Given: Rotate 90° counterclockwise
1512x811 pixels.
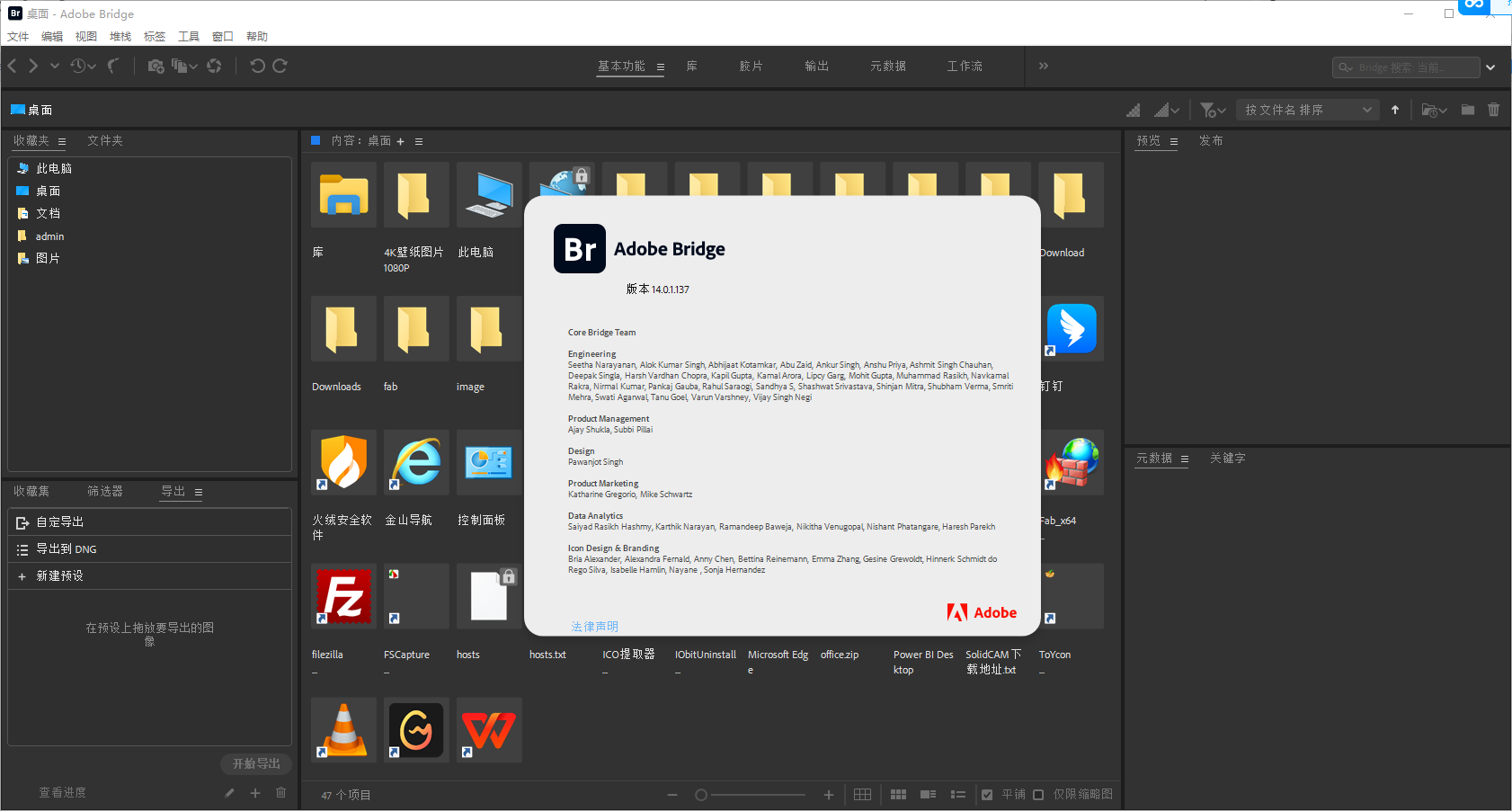Looking at the screenshot, I should [257, 66].
